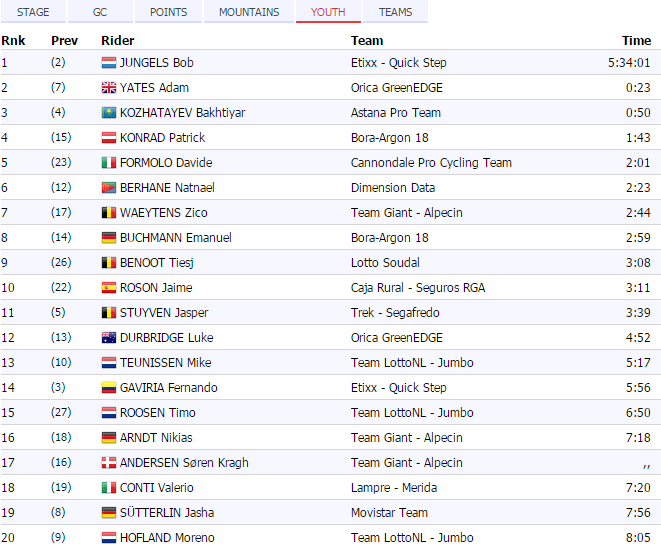Click the British flag next to YATES Adam
The image size is (661, 548).
tap(109, 88)
